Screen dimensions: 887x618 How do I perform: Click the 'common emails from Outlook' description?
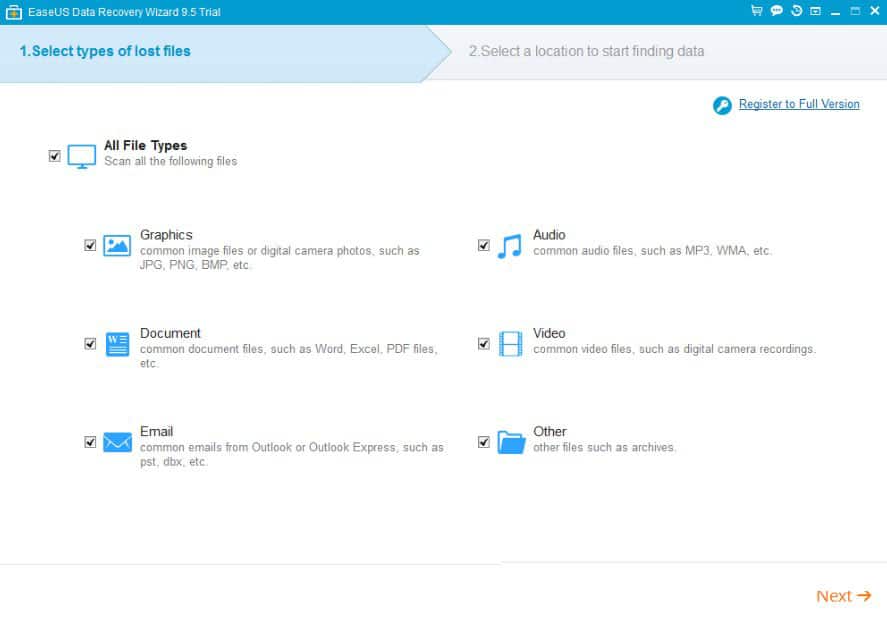292,455
